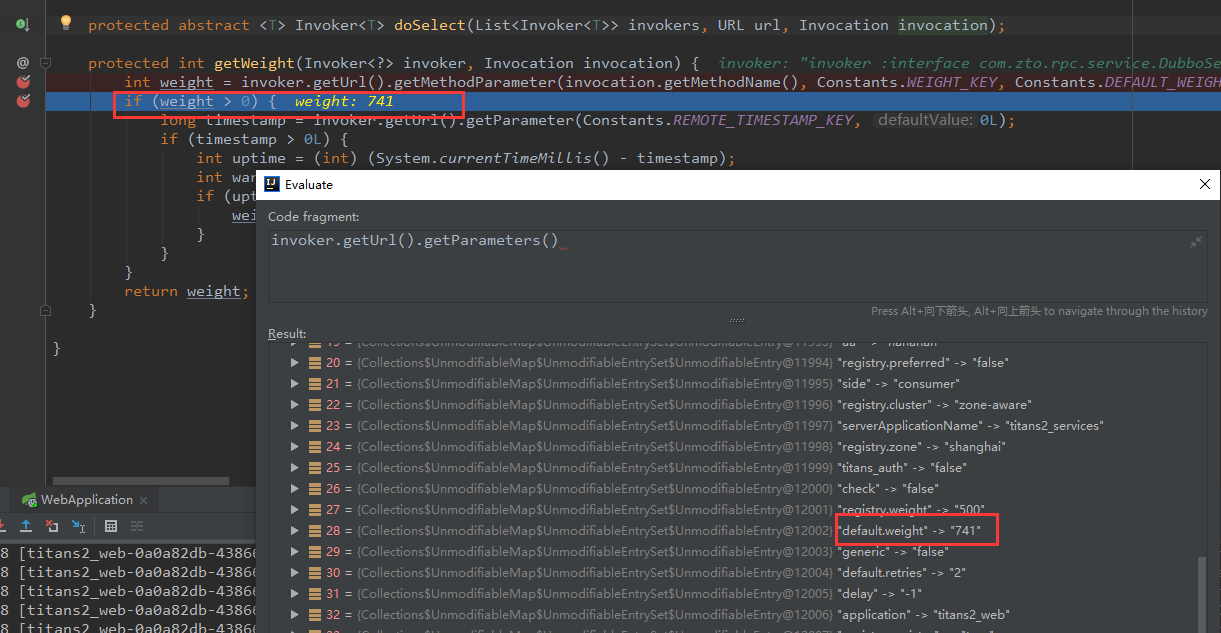Click the Drop Frame icon with red X
Viewport: 1221px width, 633px height.
point(52,526)
